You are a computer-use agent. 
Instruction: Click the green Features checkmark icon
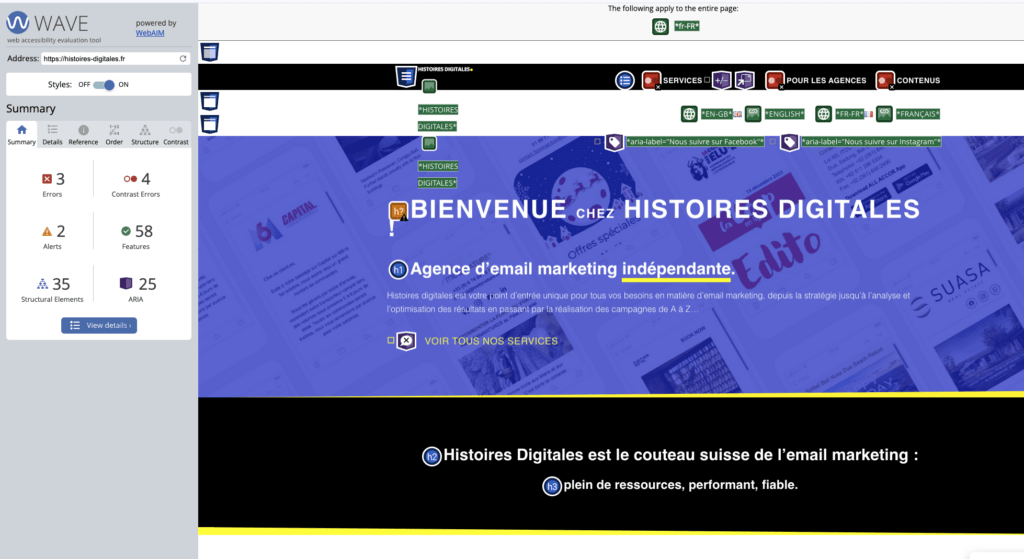tap(126, 231)
